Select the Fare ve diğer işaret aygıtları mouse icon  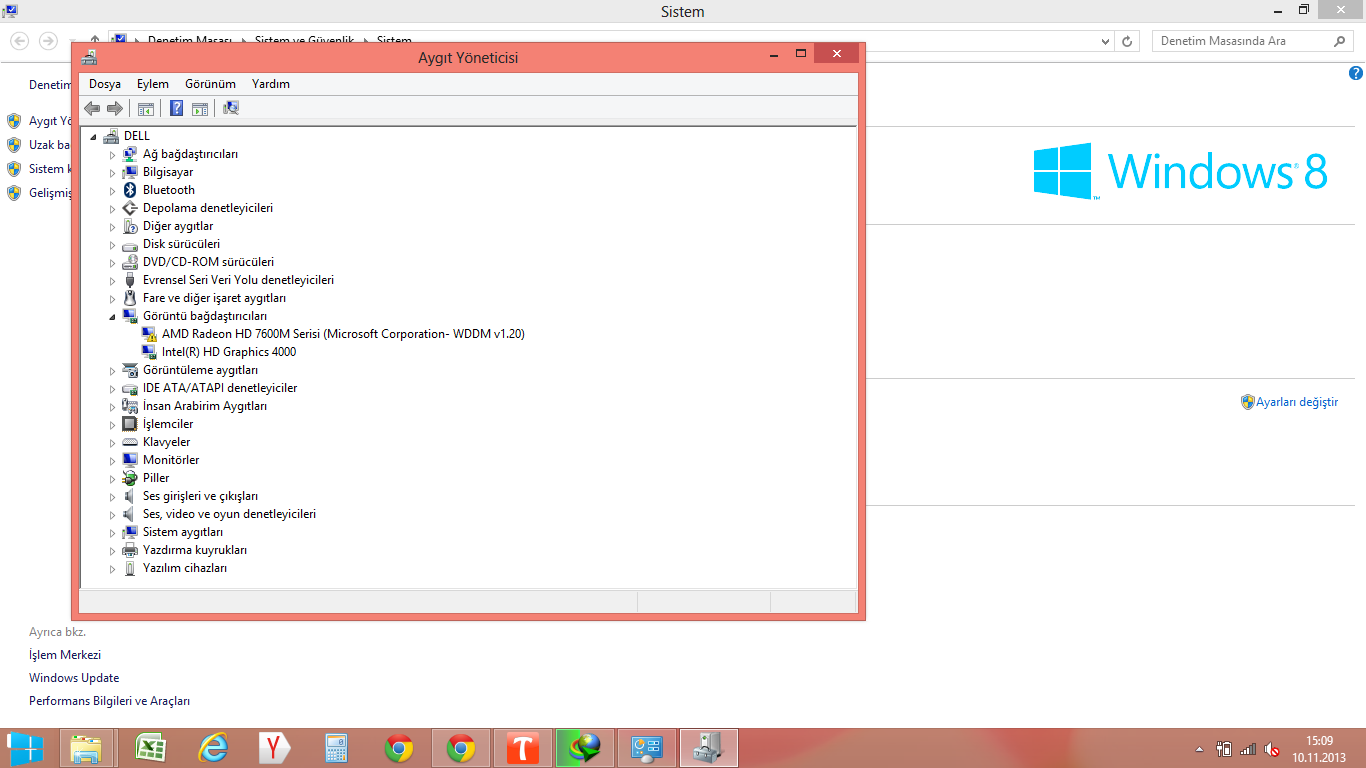tap(129, 298)
